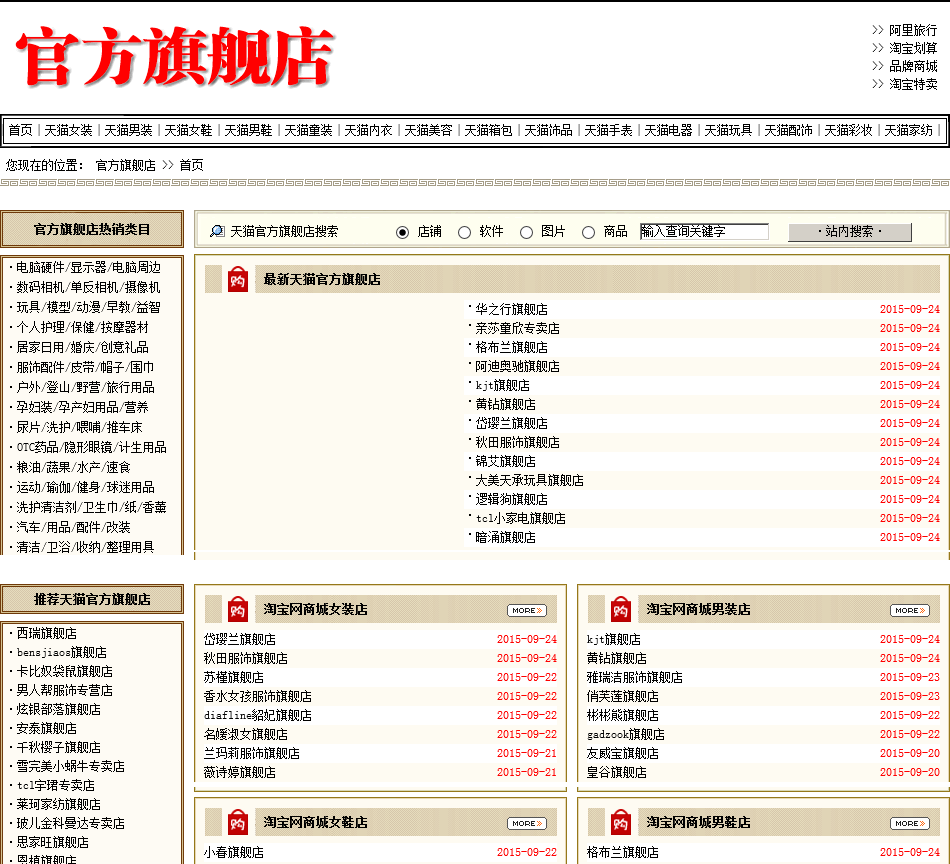
Task: Open category 玩具/模型/动漫/早教/益智
Action: 88,307
